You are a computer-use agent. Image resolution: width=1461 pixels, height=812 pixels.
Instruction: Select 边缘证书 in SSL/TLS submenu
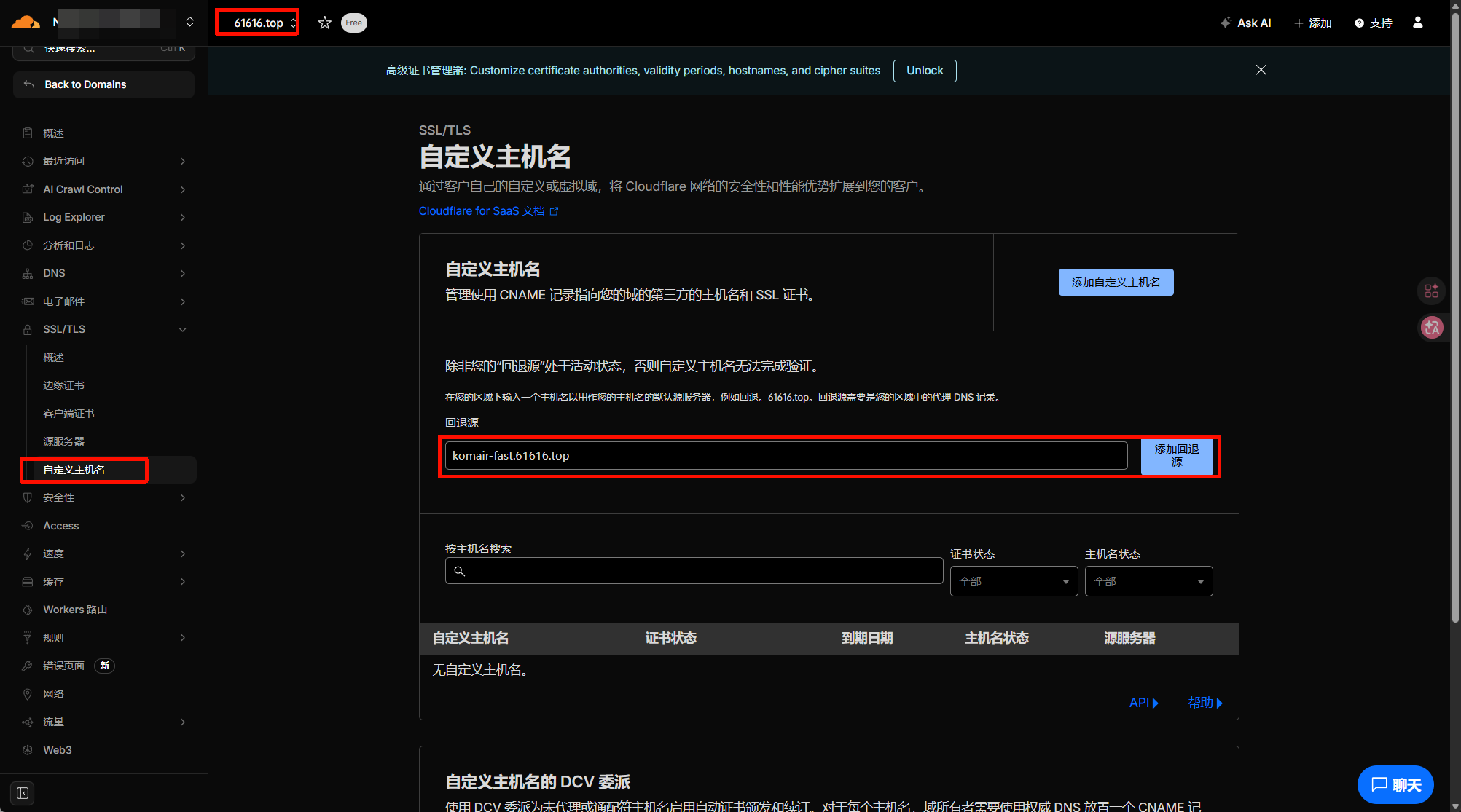tap(64, 385)
